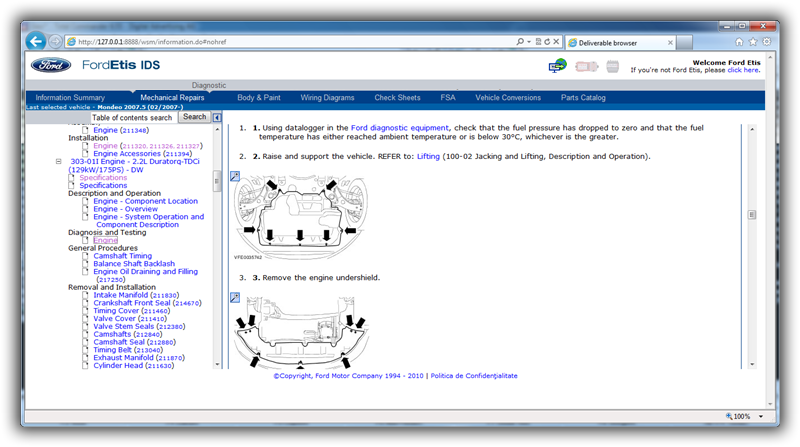
Task: Go back using the browser back arrow
Action: 37,41
